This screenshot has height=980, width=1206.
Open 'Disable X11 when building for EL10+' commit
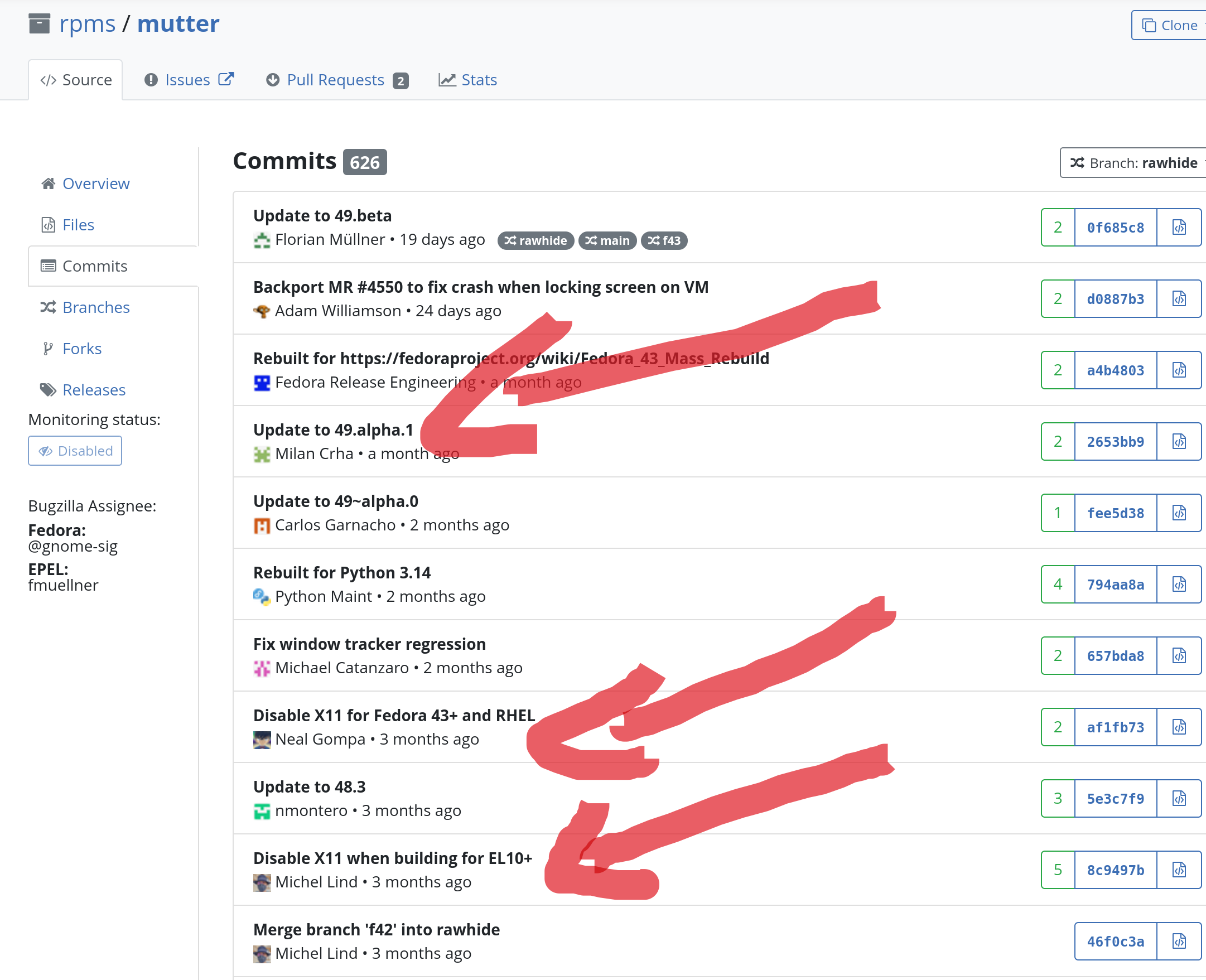click(393, 858)
